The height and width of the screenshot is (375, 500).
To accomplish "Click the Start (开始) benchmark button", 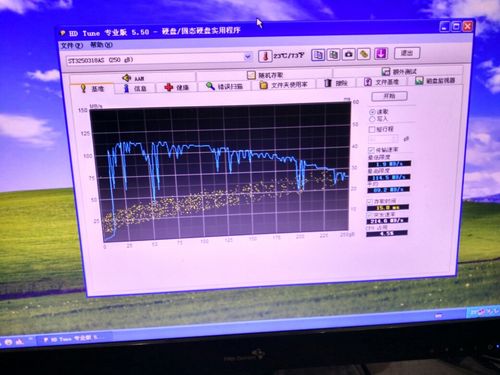I will [389, 96].
